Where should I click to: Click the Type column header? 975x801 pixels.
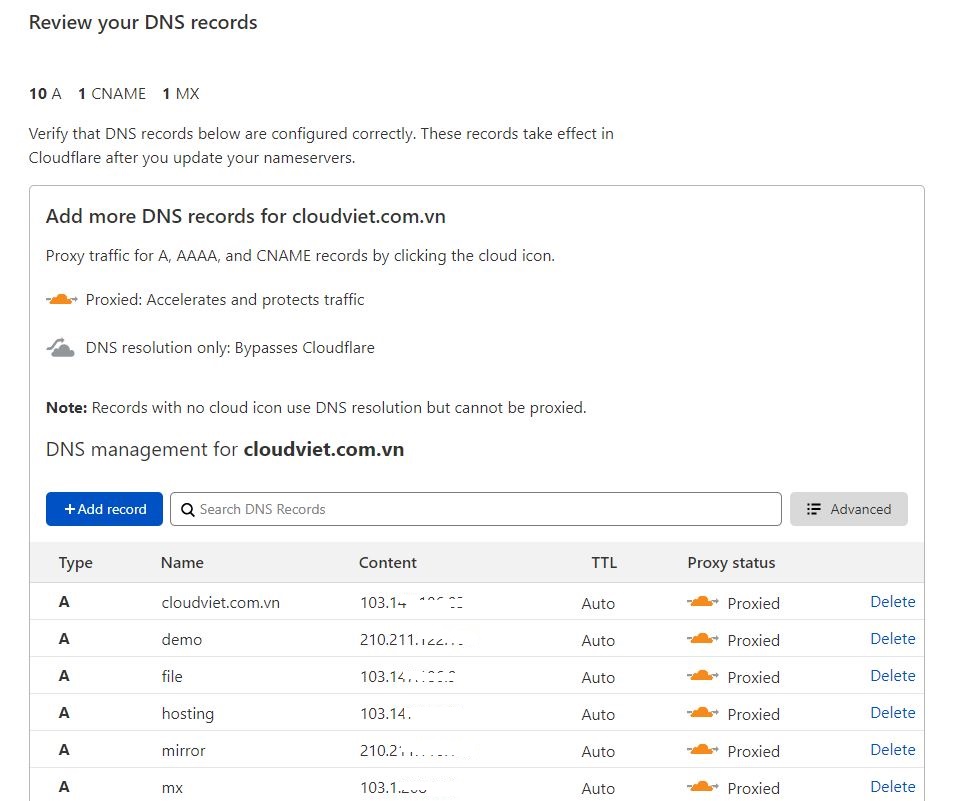click(75, 563)
